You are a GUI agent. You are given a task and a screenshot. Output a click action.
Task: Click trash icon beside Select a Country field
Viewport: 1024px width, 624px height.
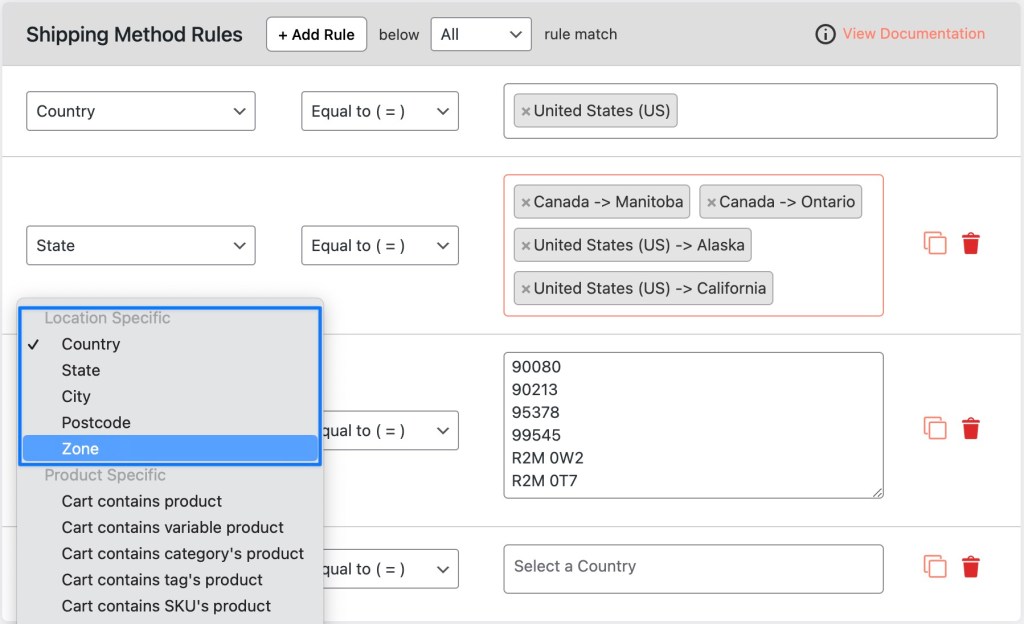coord(970,567)
